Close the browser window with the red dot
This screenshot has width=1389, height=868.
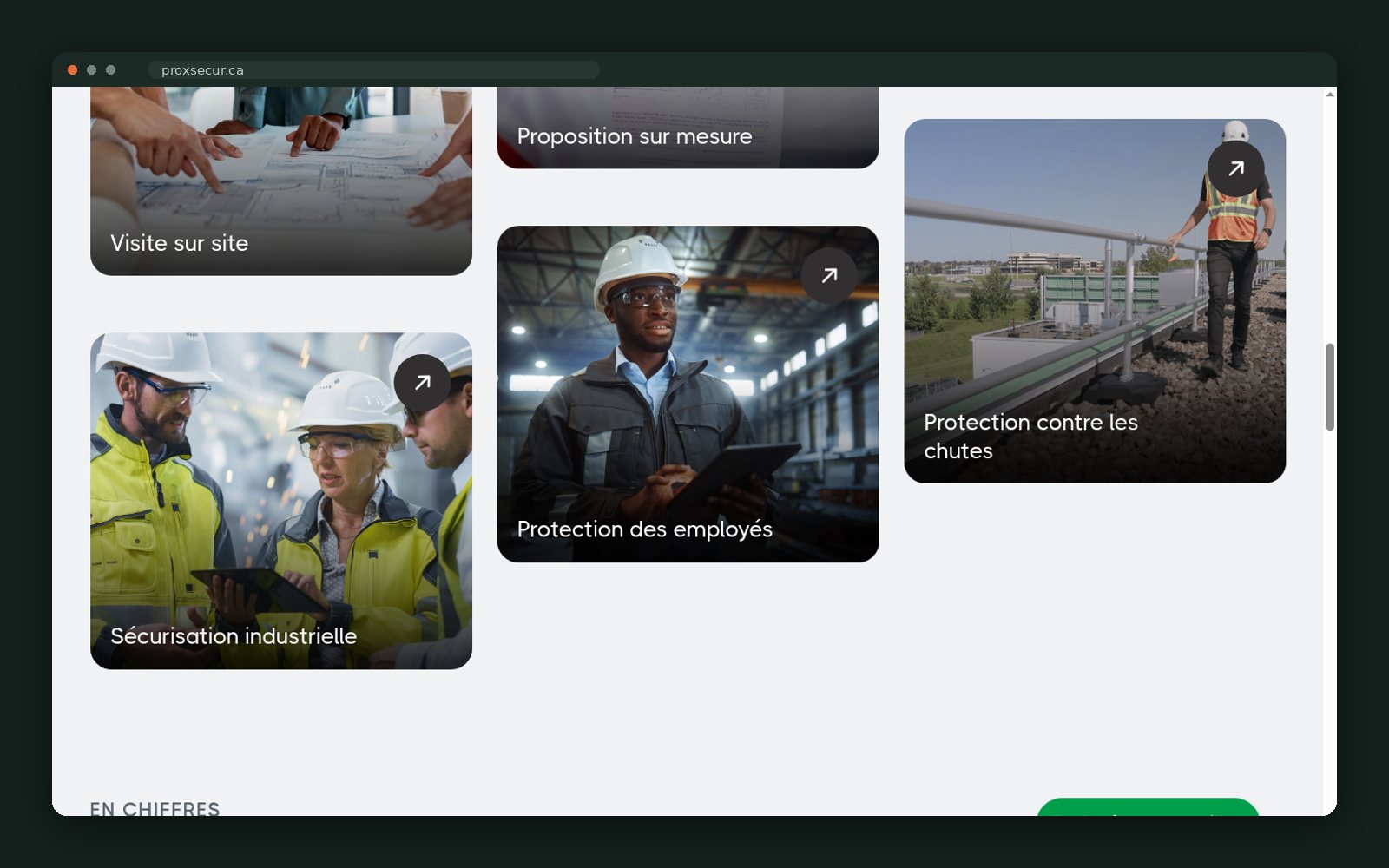73,70
